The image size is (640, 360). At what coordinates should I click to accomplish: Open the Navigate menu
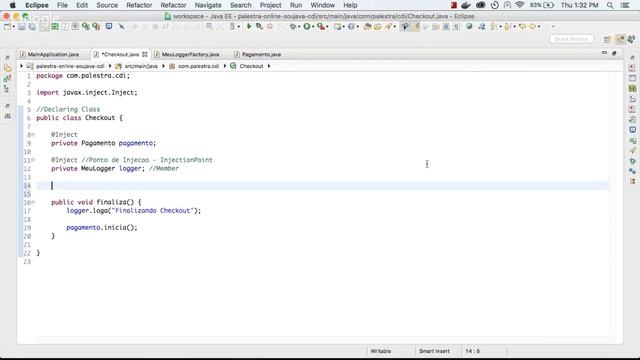coord(208,5)
